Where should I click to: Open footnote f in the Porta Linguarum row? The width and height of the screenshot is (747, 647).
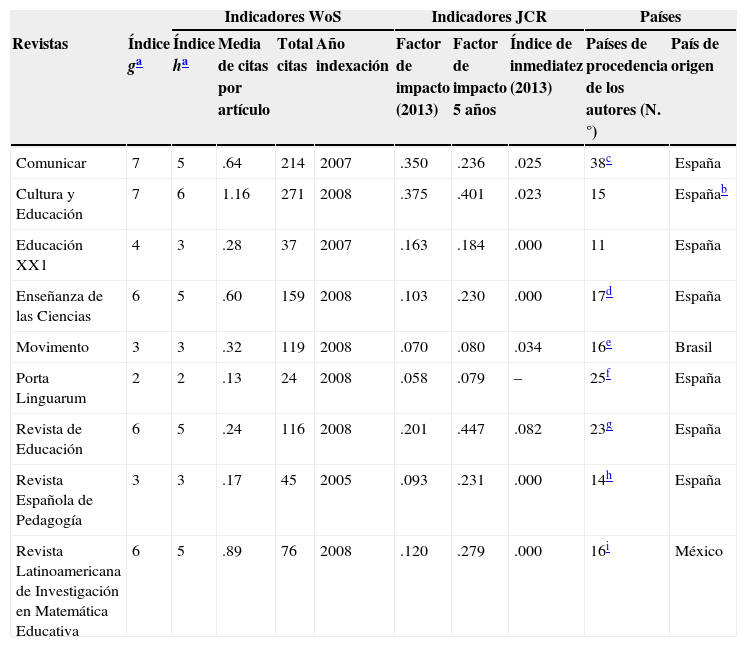click(609, 374)
